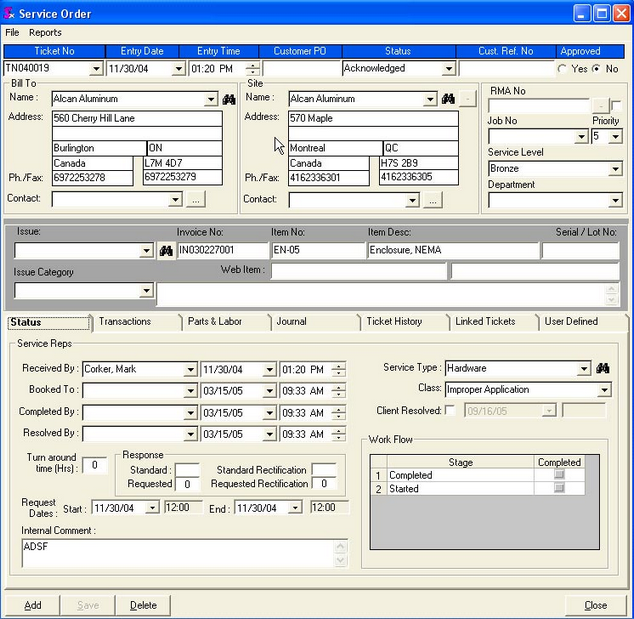Open the Reports menu
Image resolution: width=634 pixels, height=619 pixels.
tap(45, 33)
